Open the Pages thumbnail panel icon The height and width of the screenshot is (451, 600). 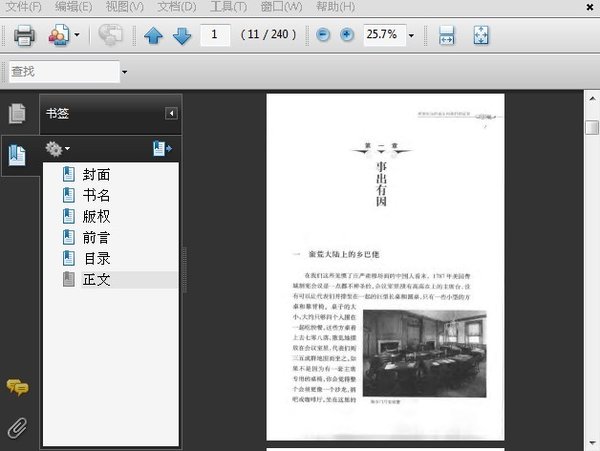[17, 114]
